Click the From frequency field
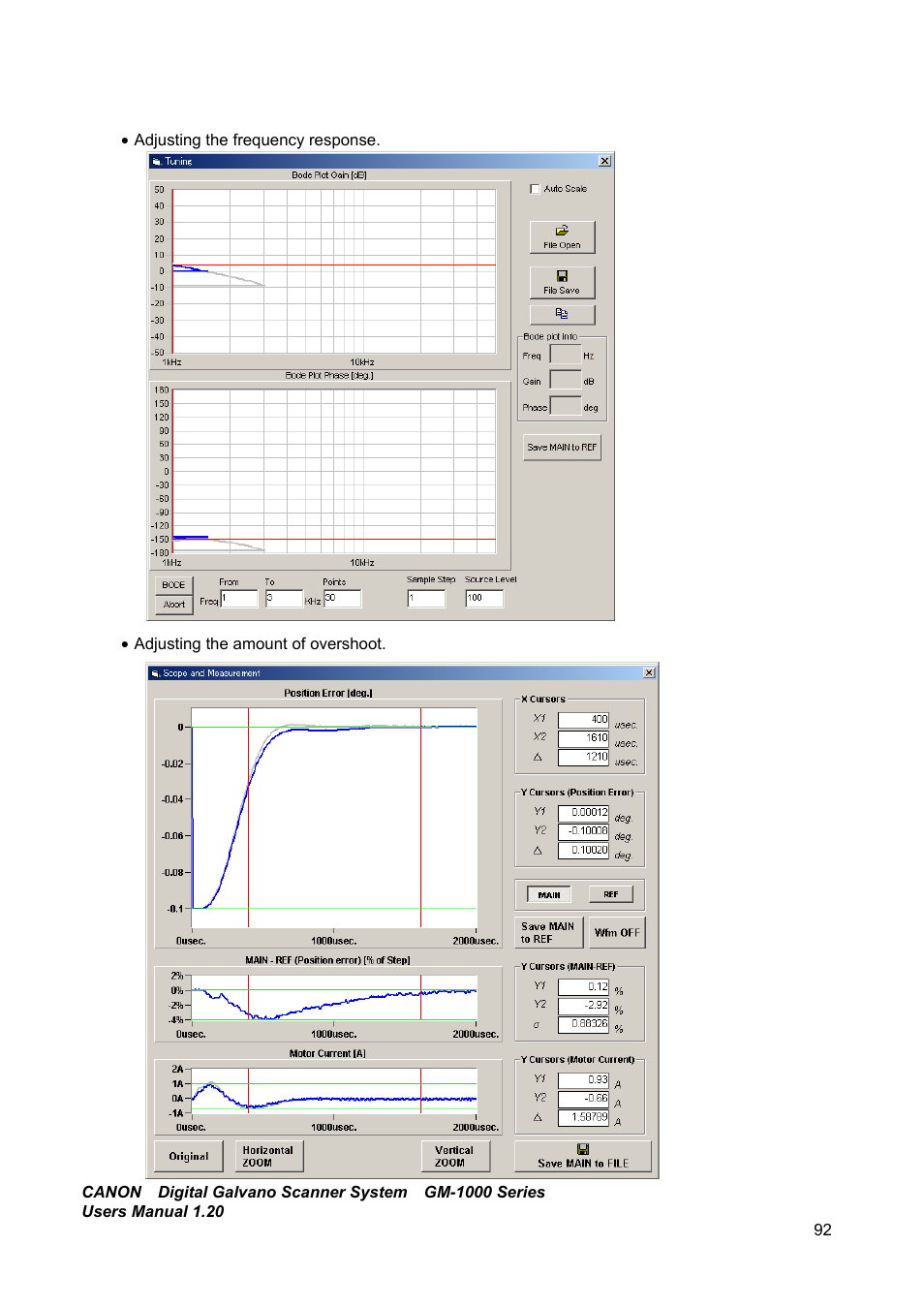This screenshot has height=1308, width=924. 239,599
